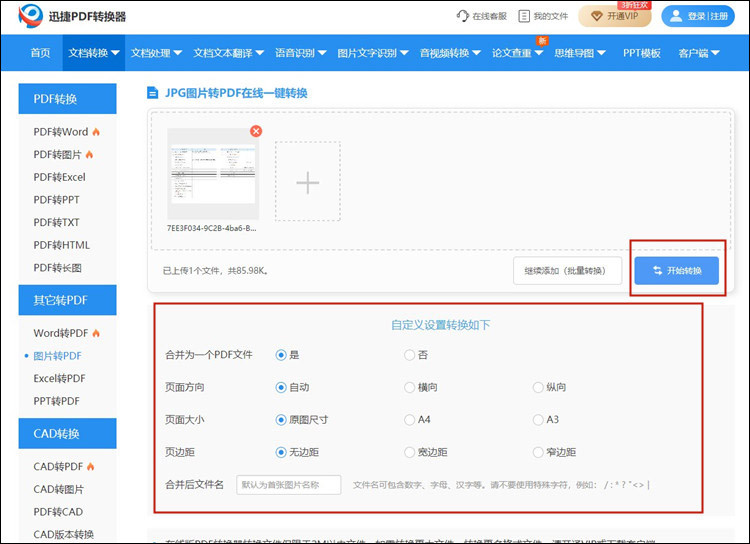Click the document icon beside JPG图片转PDF title
Viewport: 750px width, 544px height.
point(153,93)
